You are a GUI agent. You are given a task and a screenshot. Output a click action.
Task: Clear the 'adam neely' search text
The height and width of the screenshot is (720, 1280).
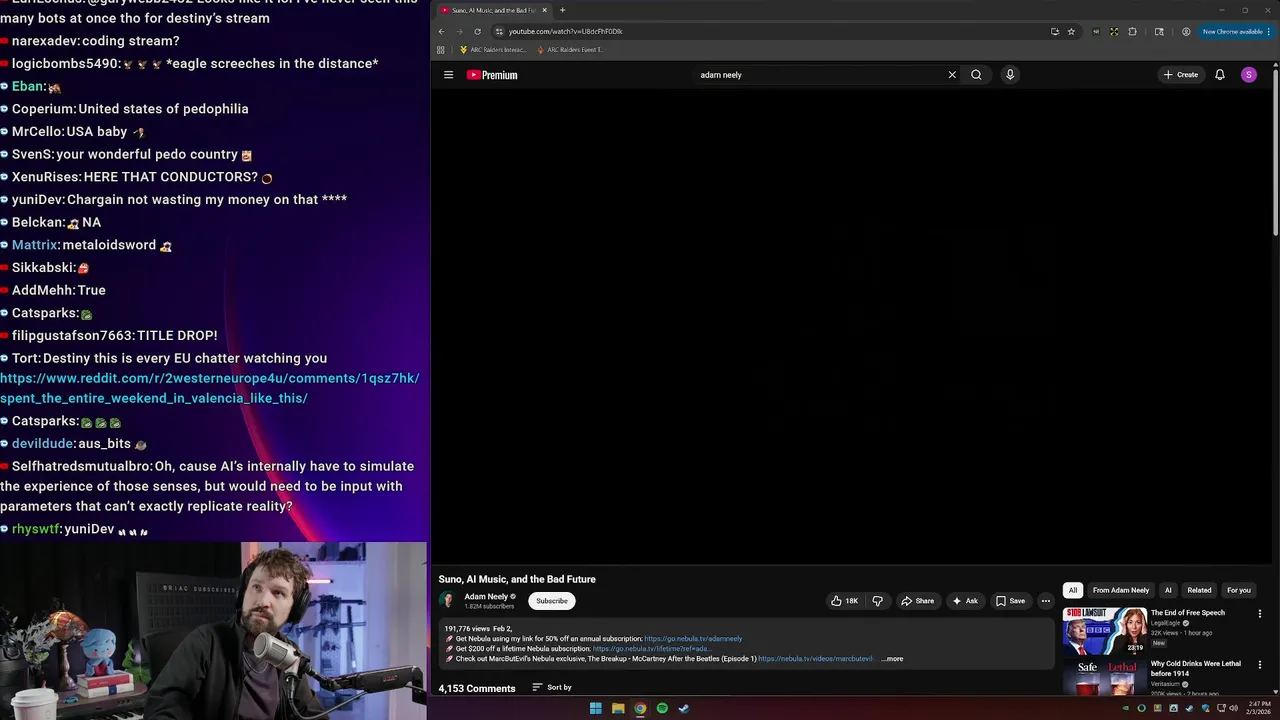pyautogui.click(x=952, y=75)
